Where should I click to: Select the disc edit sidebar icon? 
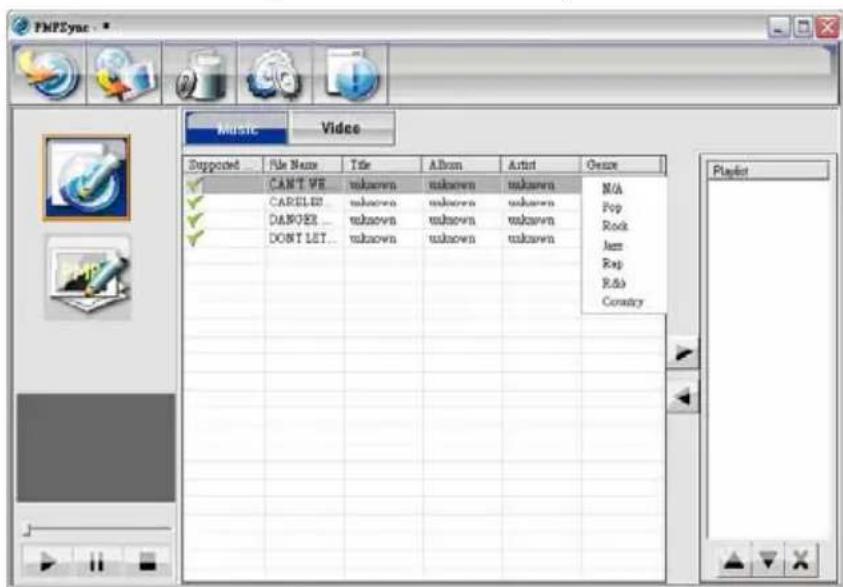coord(87,177)
